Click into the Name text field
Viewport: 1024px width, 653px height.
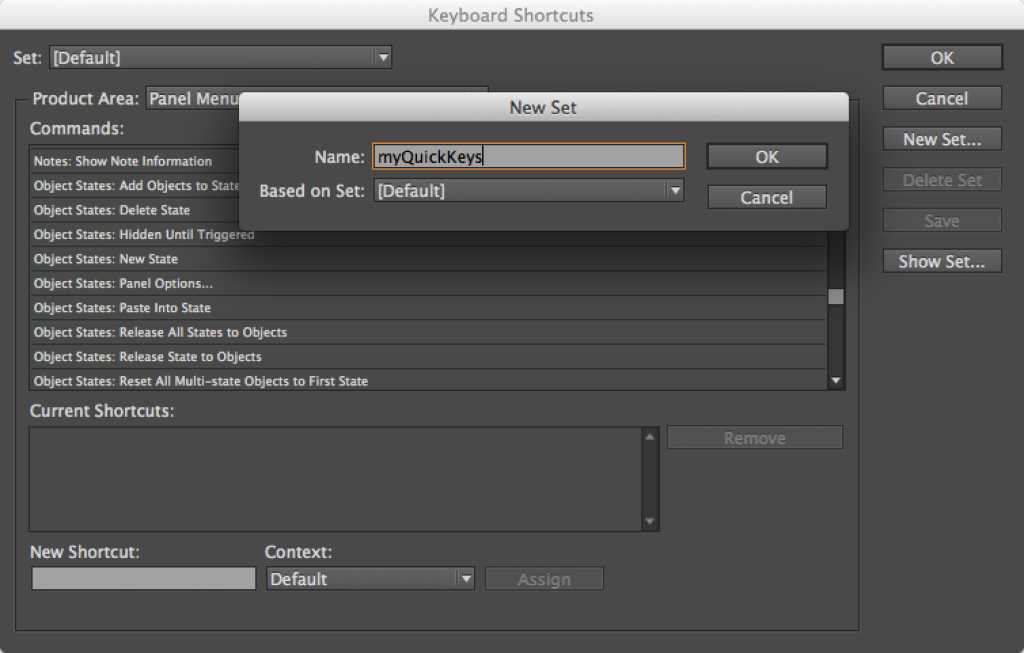(x=528, y=157)
